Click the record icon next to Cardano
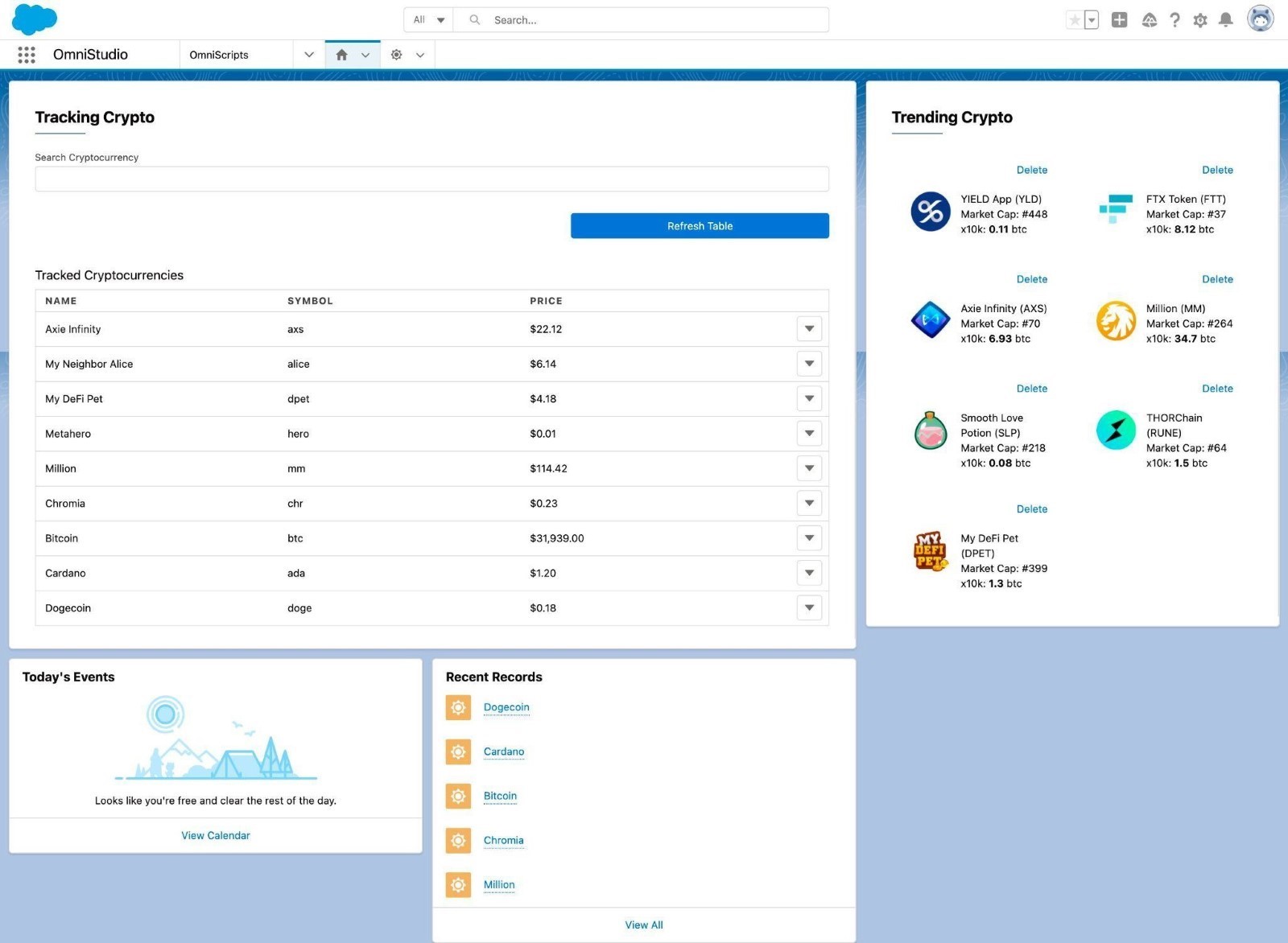Screen dimensions: 1288x943 click(x=458, y=752)
